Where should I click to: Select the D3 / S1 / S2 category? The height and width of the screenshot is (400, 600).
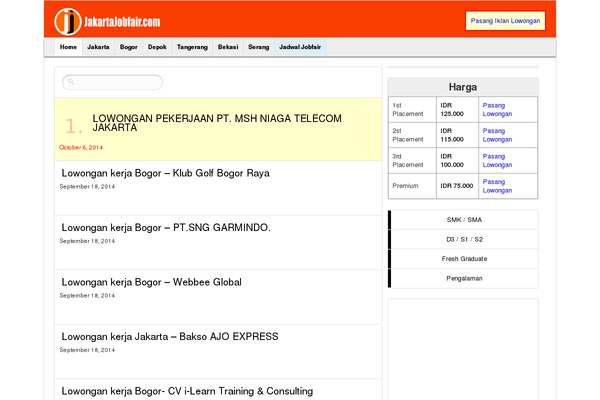click(x=464, y=239)
